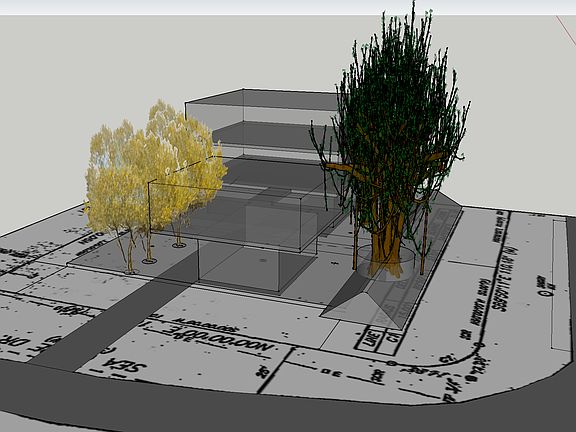Select the LINE table header box on the plan
Viewport: 576px width, 432px height.
(x=372, y=337)
